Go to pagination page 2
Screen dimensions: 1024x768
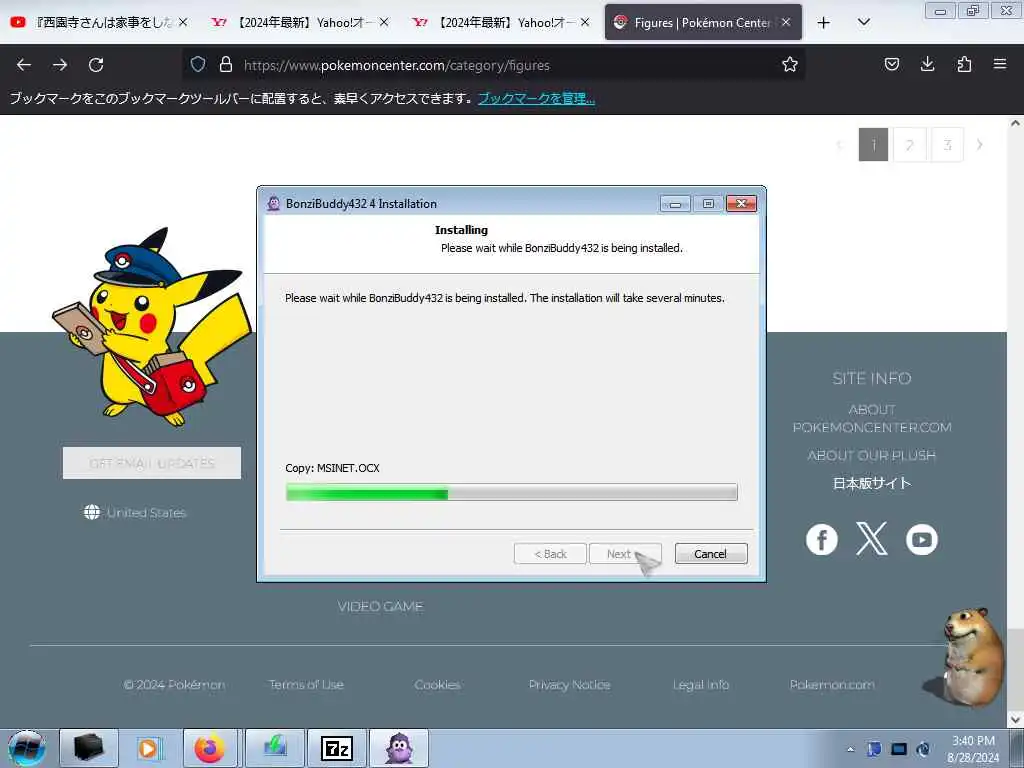909,145
